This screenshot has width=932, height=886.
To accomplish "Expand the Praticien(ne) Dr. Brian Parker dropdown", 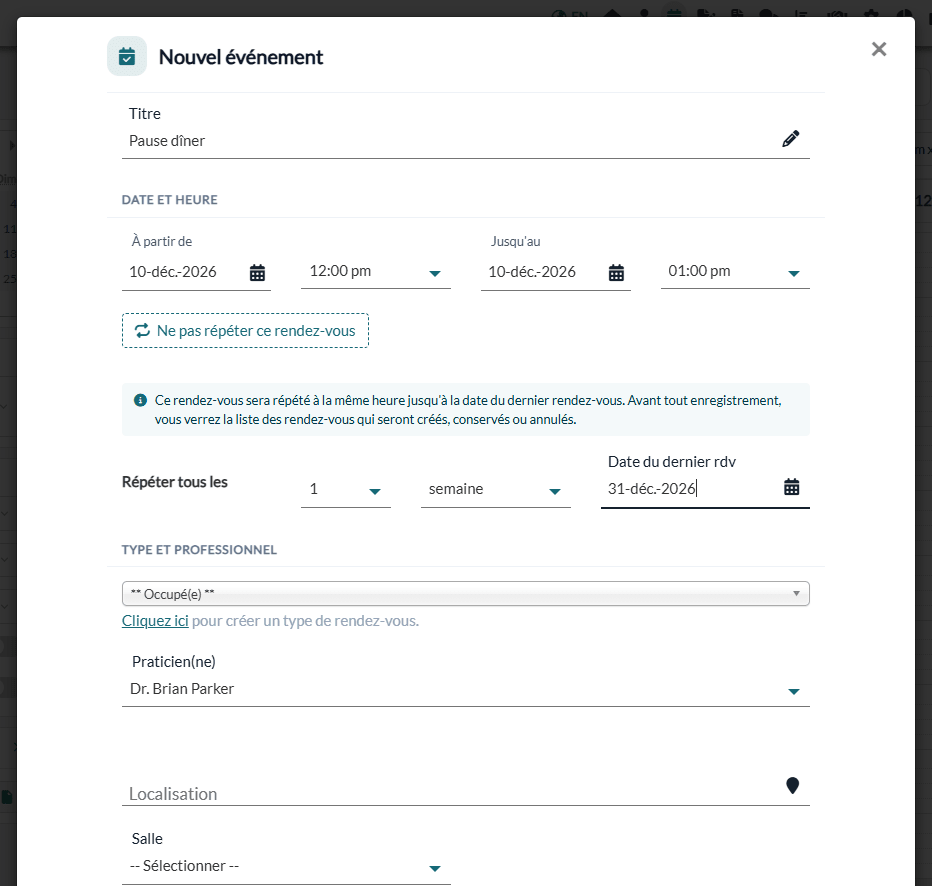I will click(x=465, y=689).
